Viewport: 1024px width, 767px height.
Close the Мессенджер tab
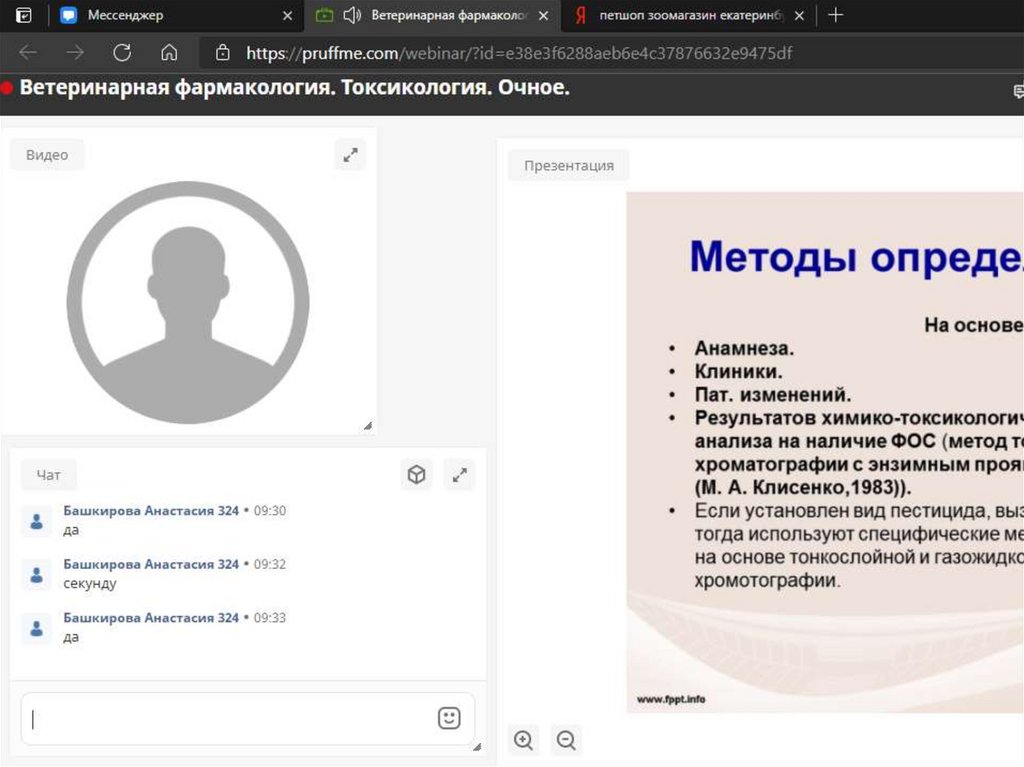(287, 15)
